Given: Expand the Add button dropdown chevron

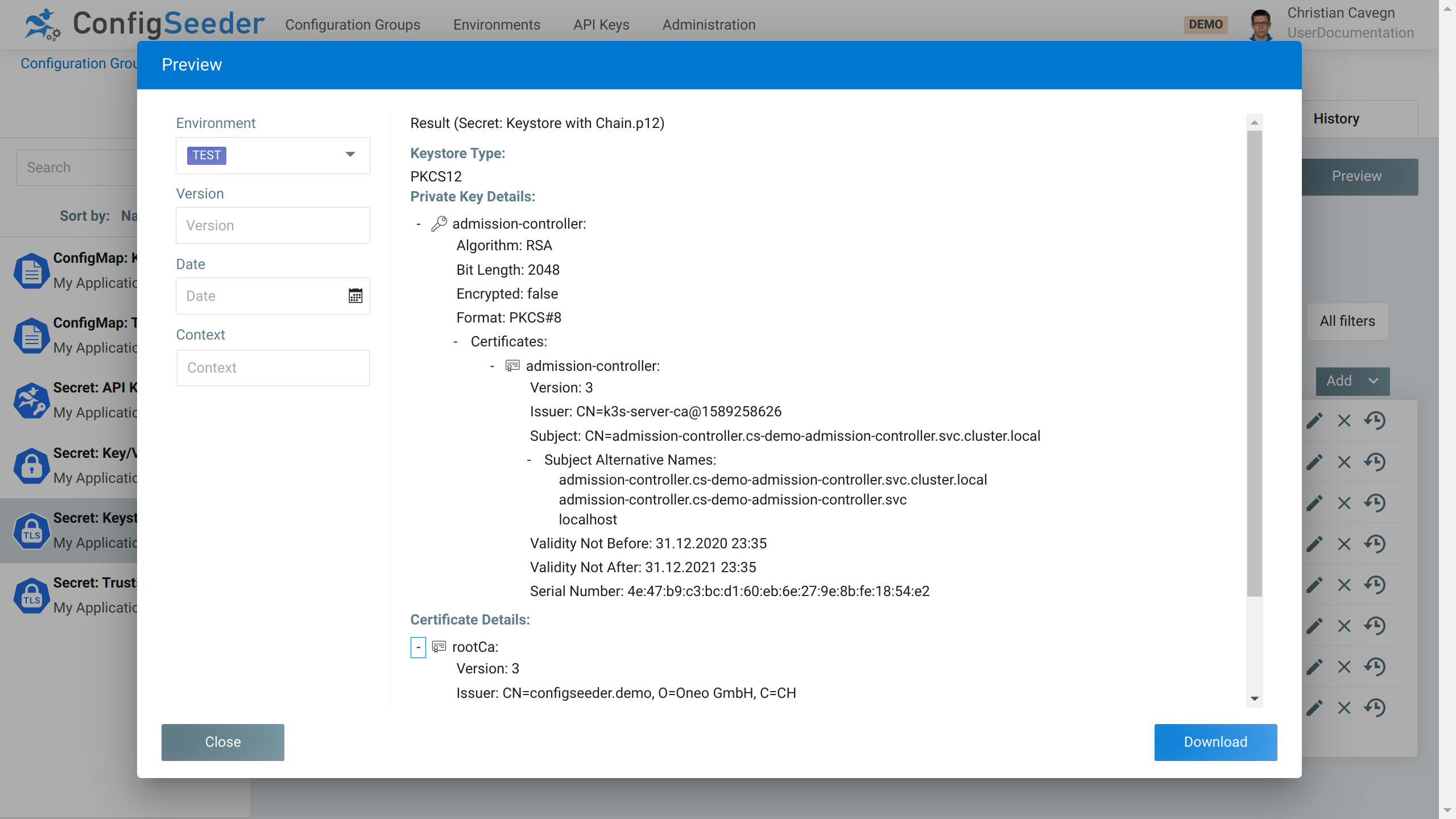Looking at the screenshot, I should [x=1375, y=381].
